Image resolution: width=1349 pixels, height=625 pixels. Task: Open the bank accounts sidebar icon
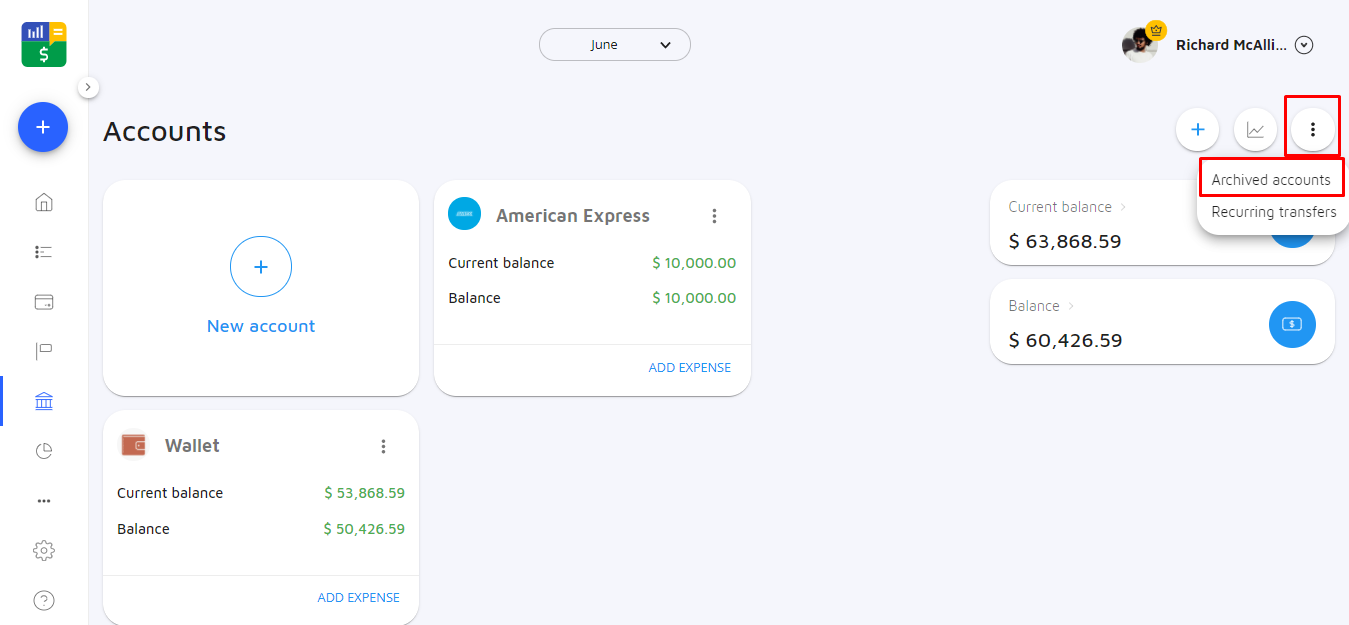44,401
